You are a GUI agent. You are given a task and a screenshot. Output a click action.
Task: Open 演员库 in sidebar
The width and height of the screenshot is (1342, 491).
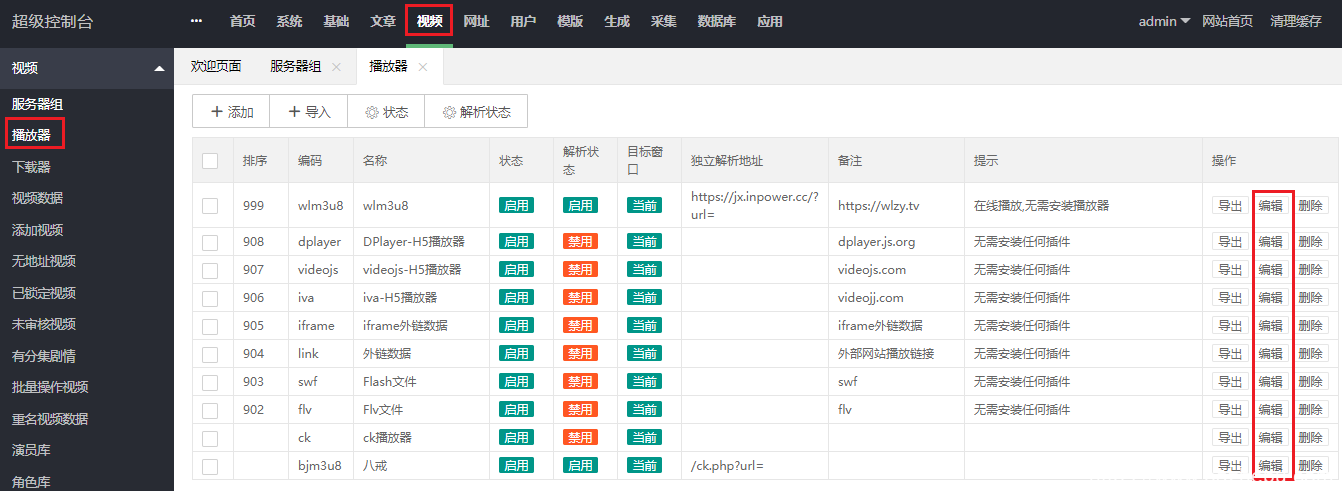31,450
